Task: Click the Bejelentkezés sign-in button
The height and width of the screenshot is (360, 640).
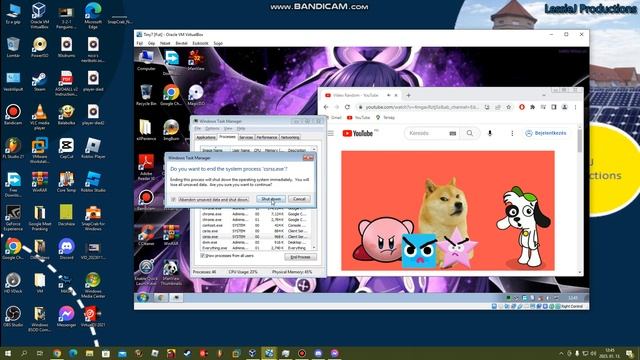Action: pos(546,133)
